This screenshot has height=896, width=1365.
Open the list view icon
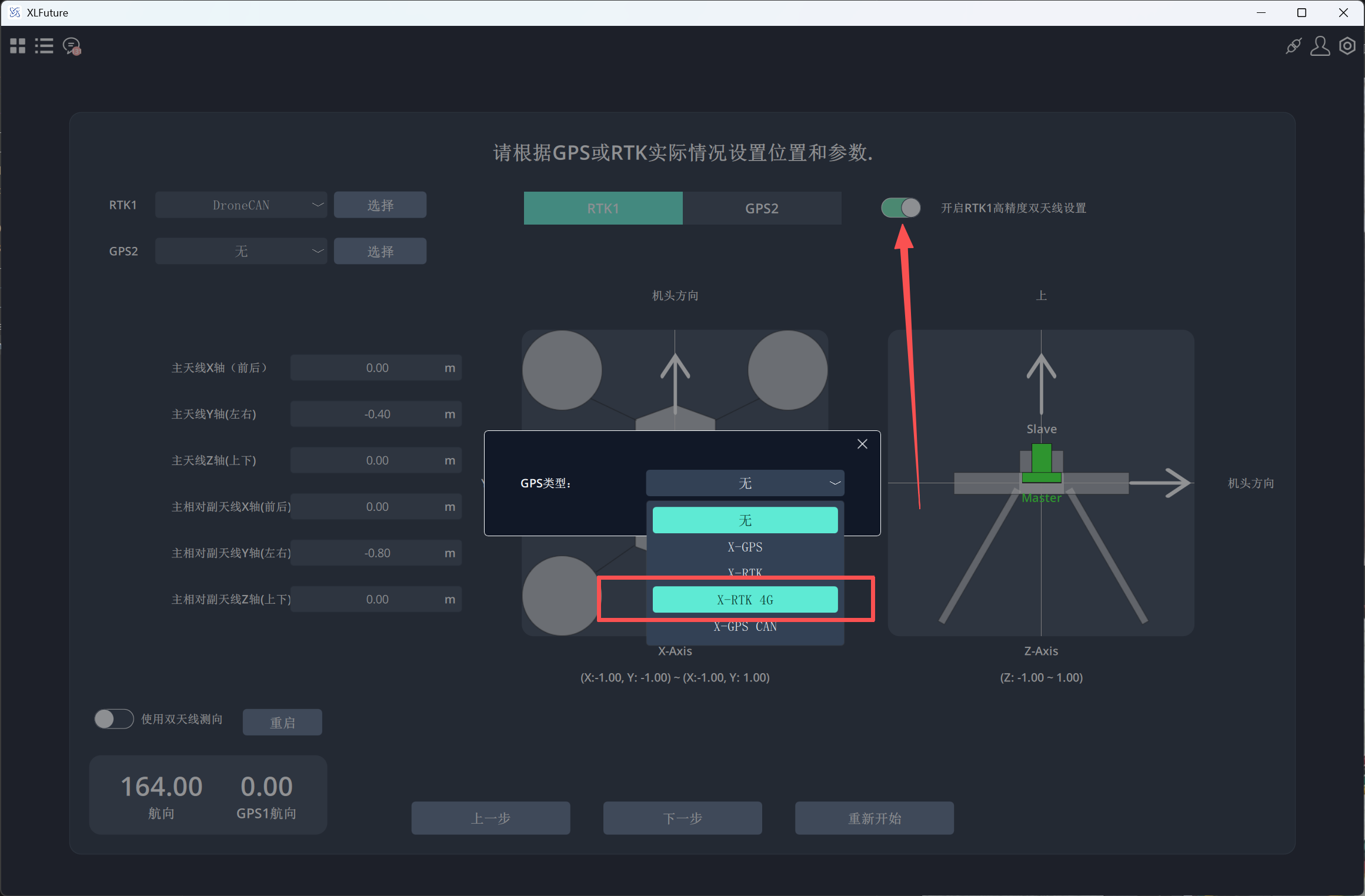pos(44,46)
